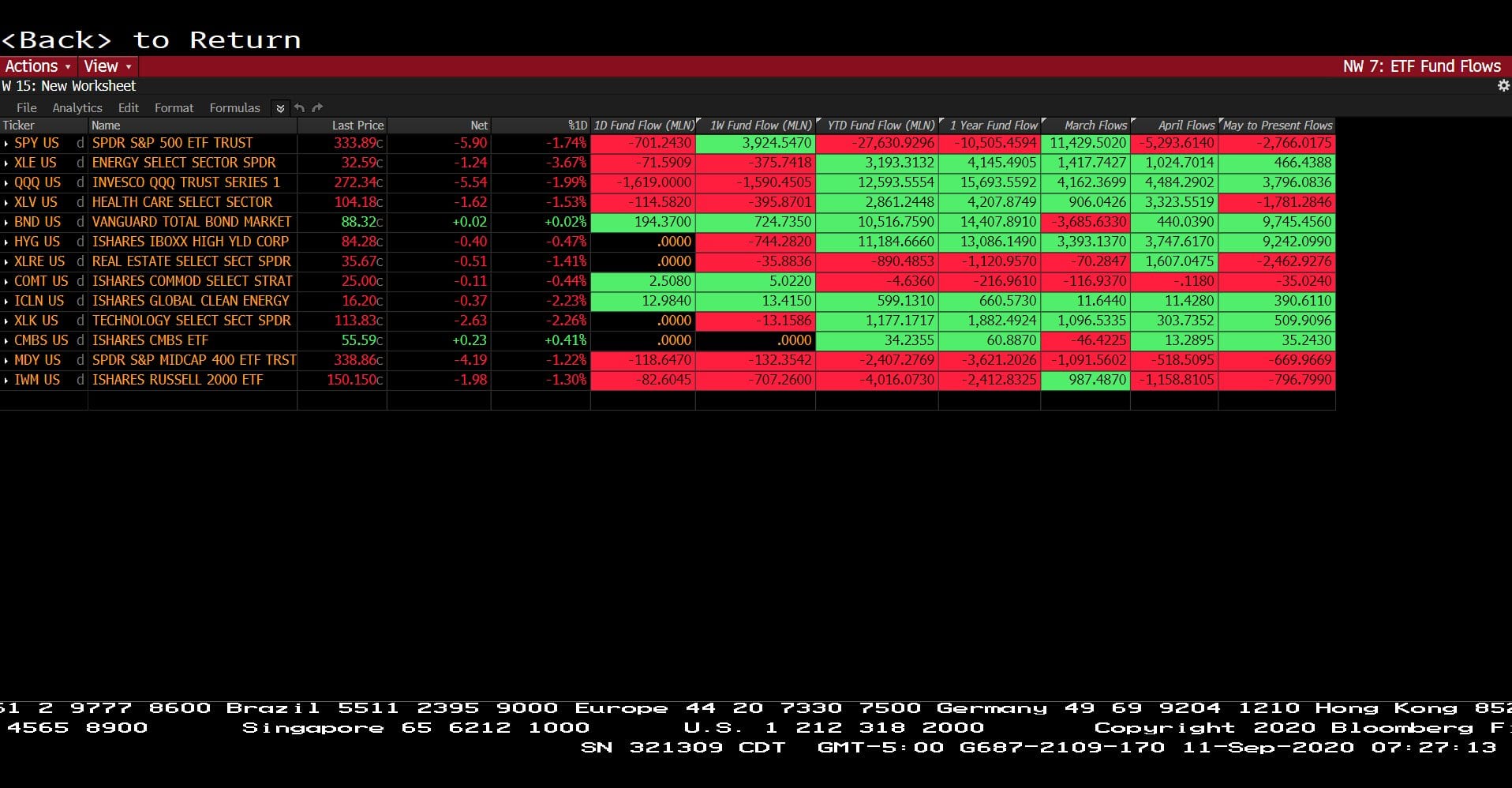Open the Format menu

pyautogui.click(x=174, y=107)
